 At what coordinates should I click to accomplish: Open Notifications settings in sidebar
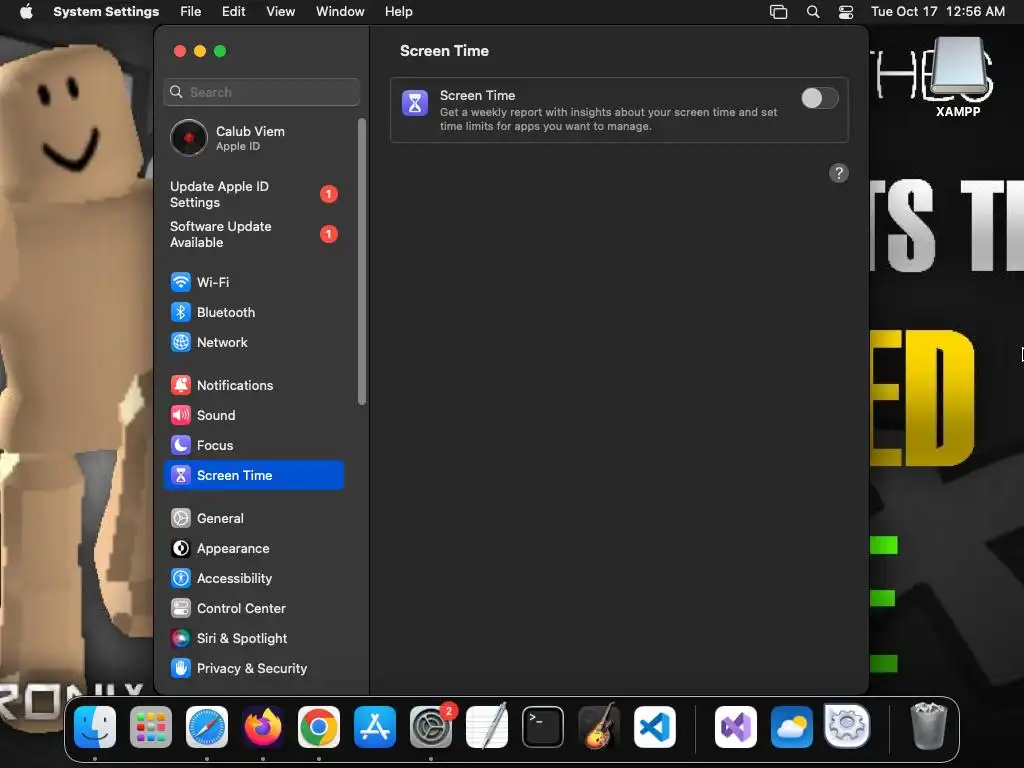click(x=254, y=385)
